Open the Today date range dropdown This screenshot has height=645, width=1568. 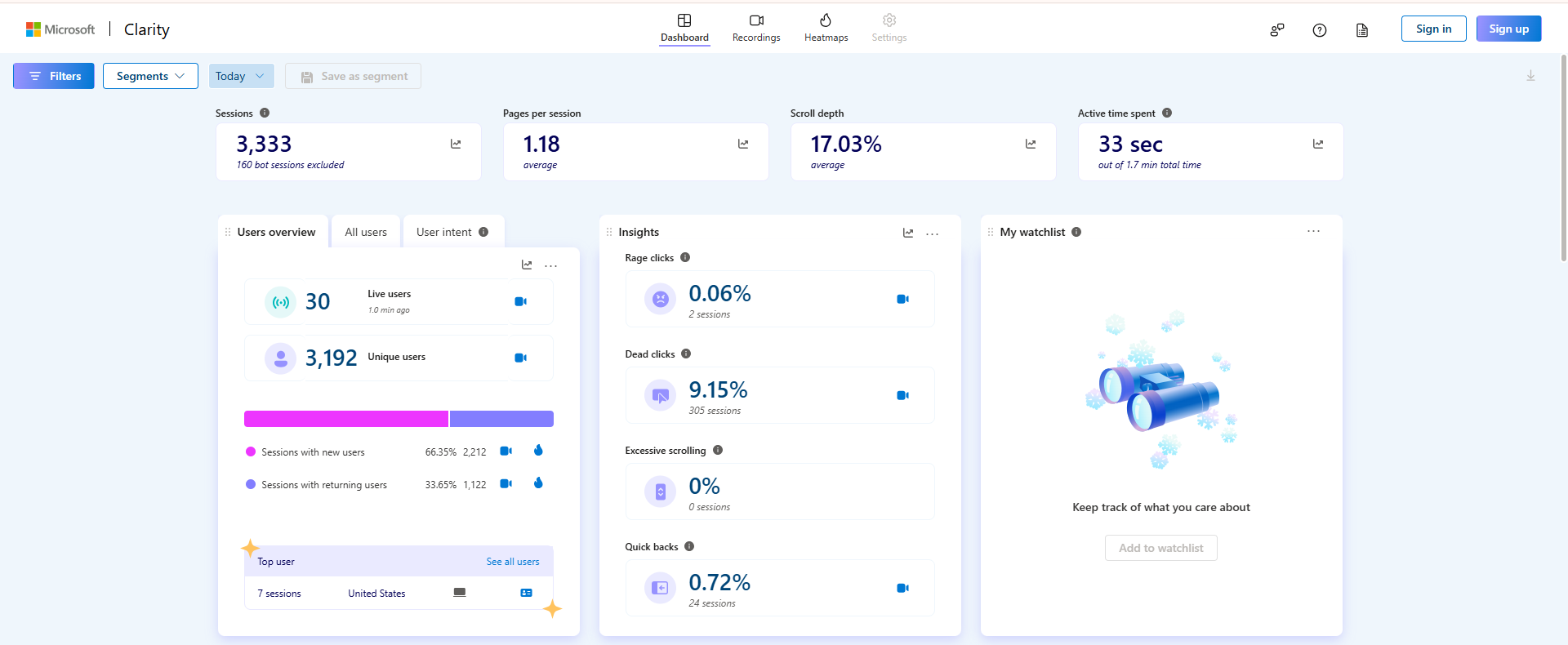pos(241,76)
